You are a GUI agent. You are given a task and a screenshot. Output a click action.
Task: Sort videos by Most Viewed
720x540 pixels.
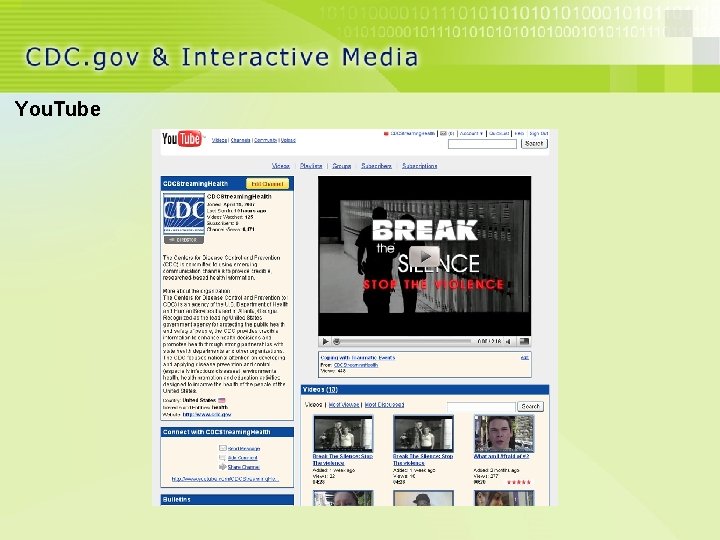click(x=344, y=405)
